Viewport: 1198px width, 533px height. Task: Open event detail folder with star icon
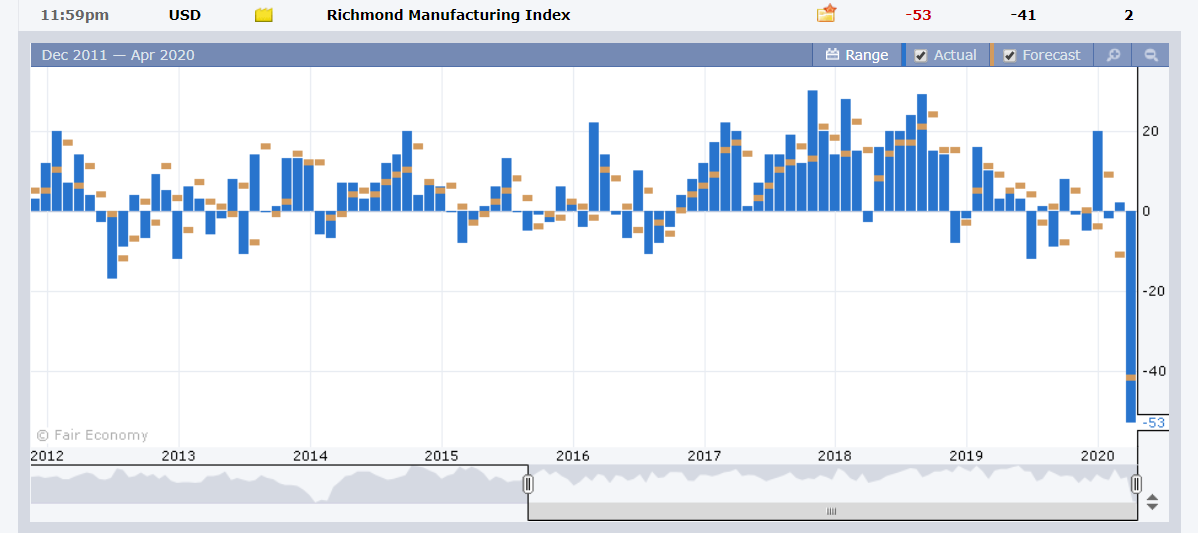826,13
